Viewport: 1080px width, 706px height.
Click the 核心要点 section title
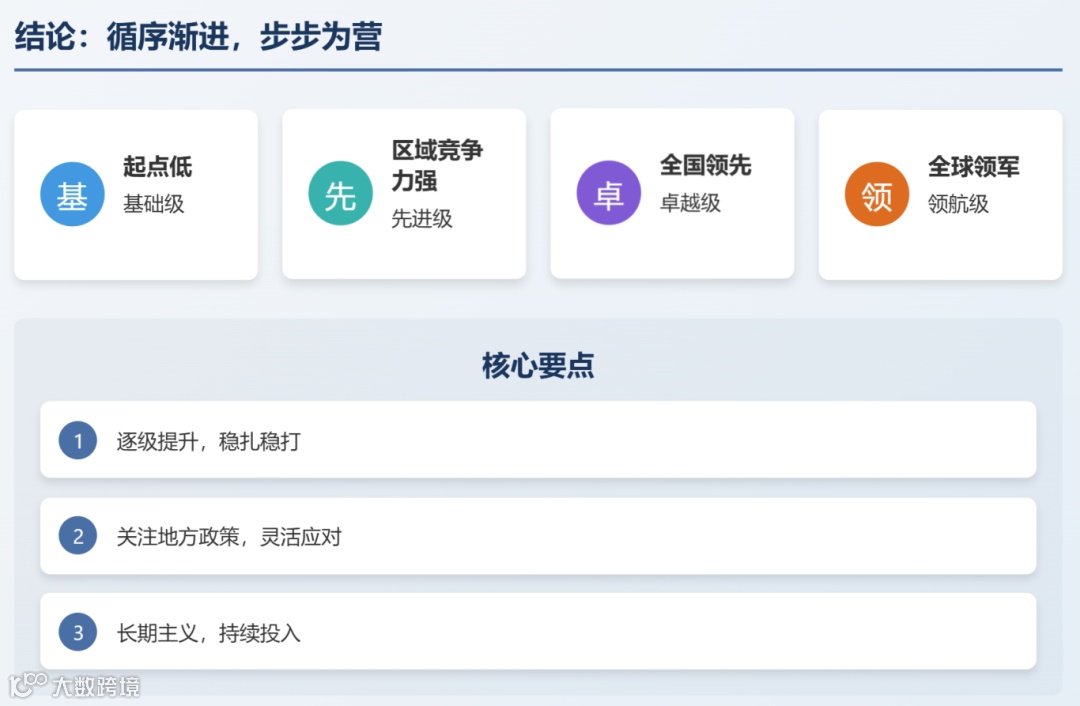click(538, 365)
